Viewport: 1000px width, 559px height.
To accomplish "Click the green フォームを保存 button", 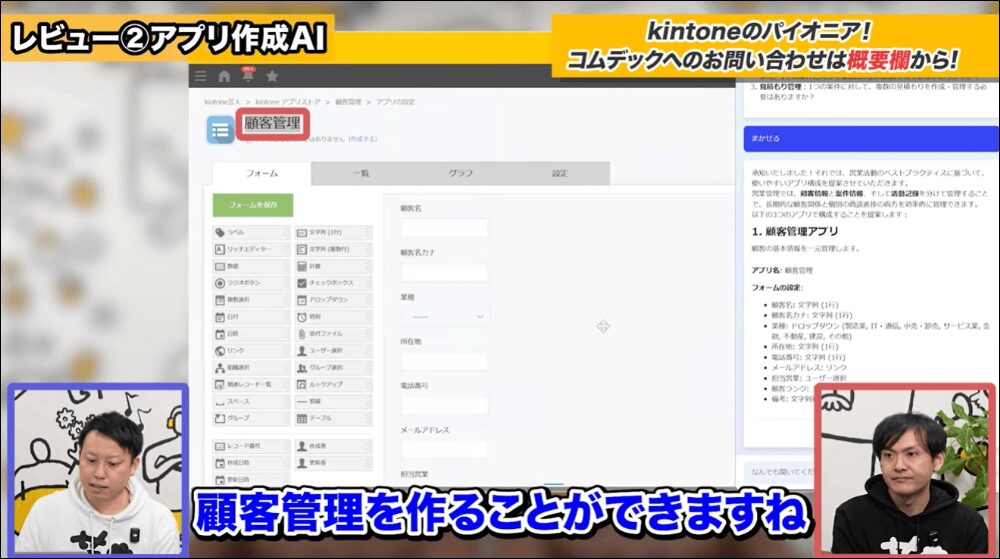I will [253, 205].
